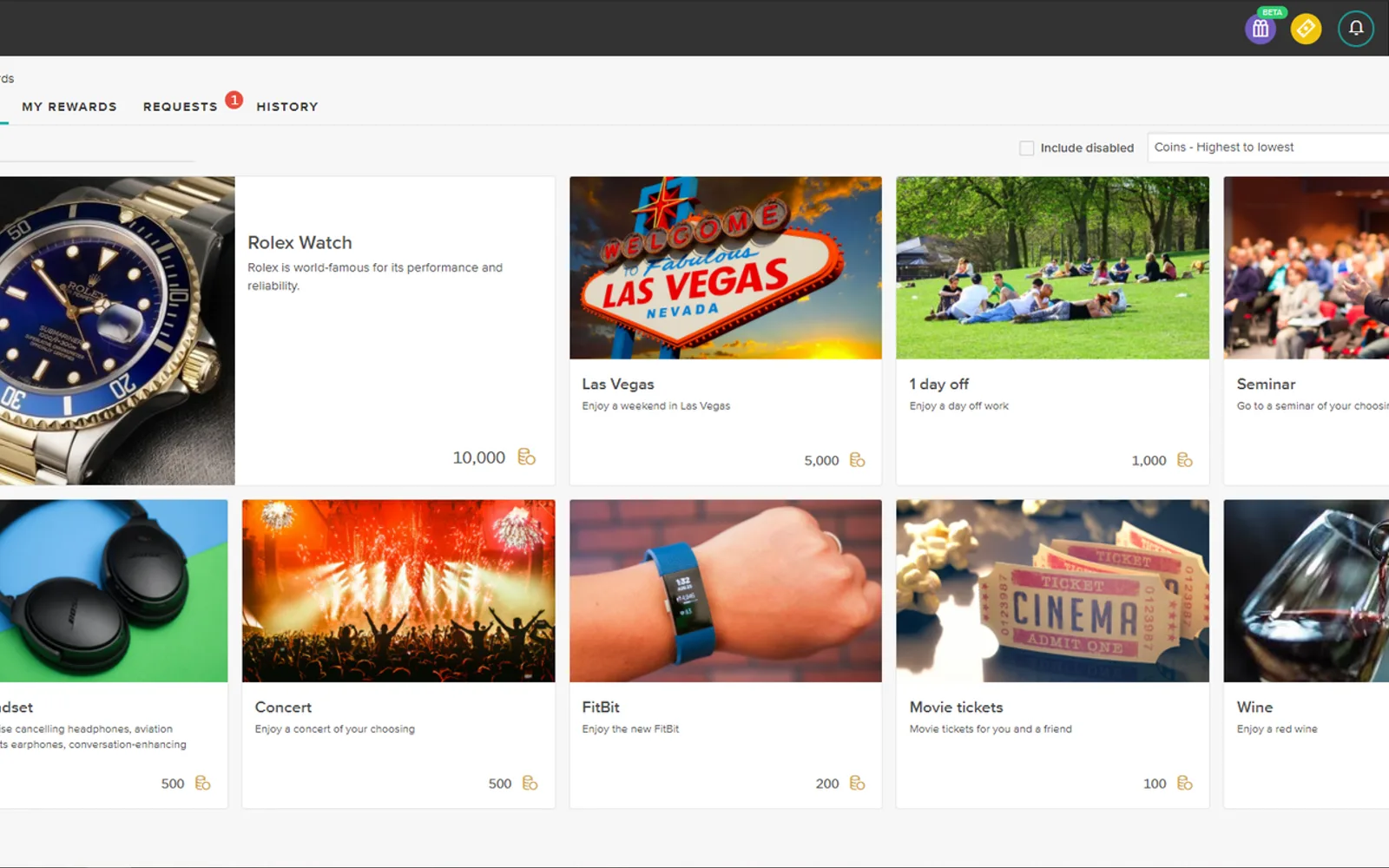Click the red wine glass image
Viewport: 1389px width, 868px height.
pyautogui.click(x=1306, y=591)
